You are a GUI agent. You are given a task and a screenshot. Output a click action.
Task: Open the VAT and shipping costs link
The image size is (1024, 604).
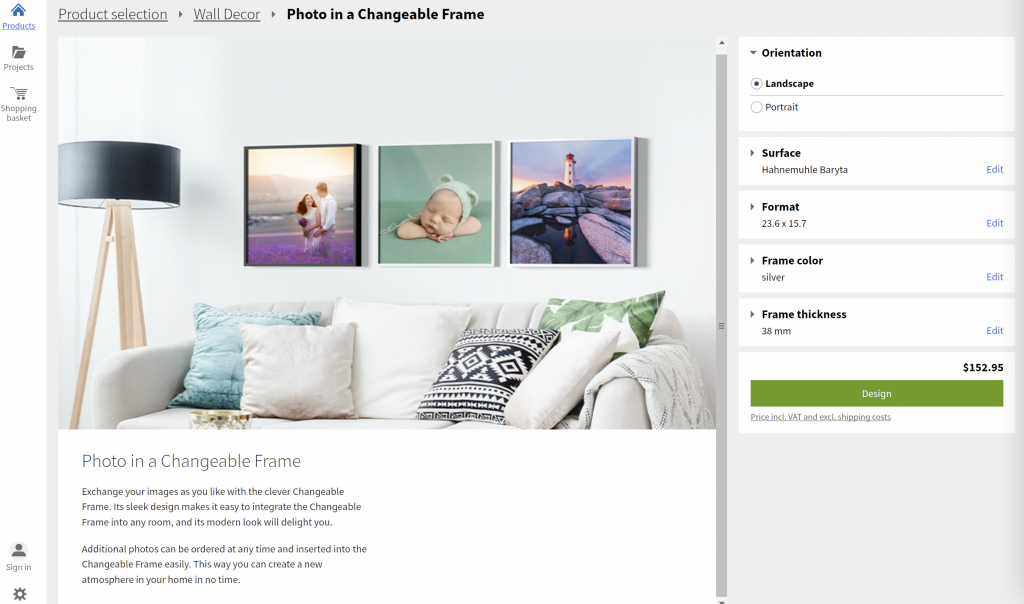[820, 417]
